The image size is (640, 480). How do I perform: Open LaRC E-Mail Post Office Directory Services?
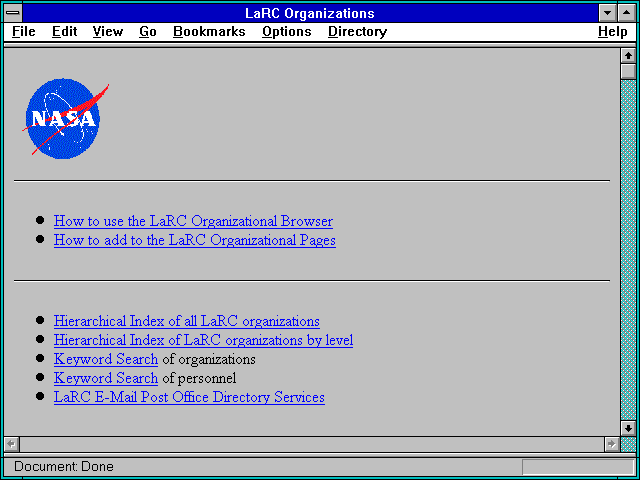pyautogui.click(x=189, y=397)
